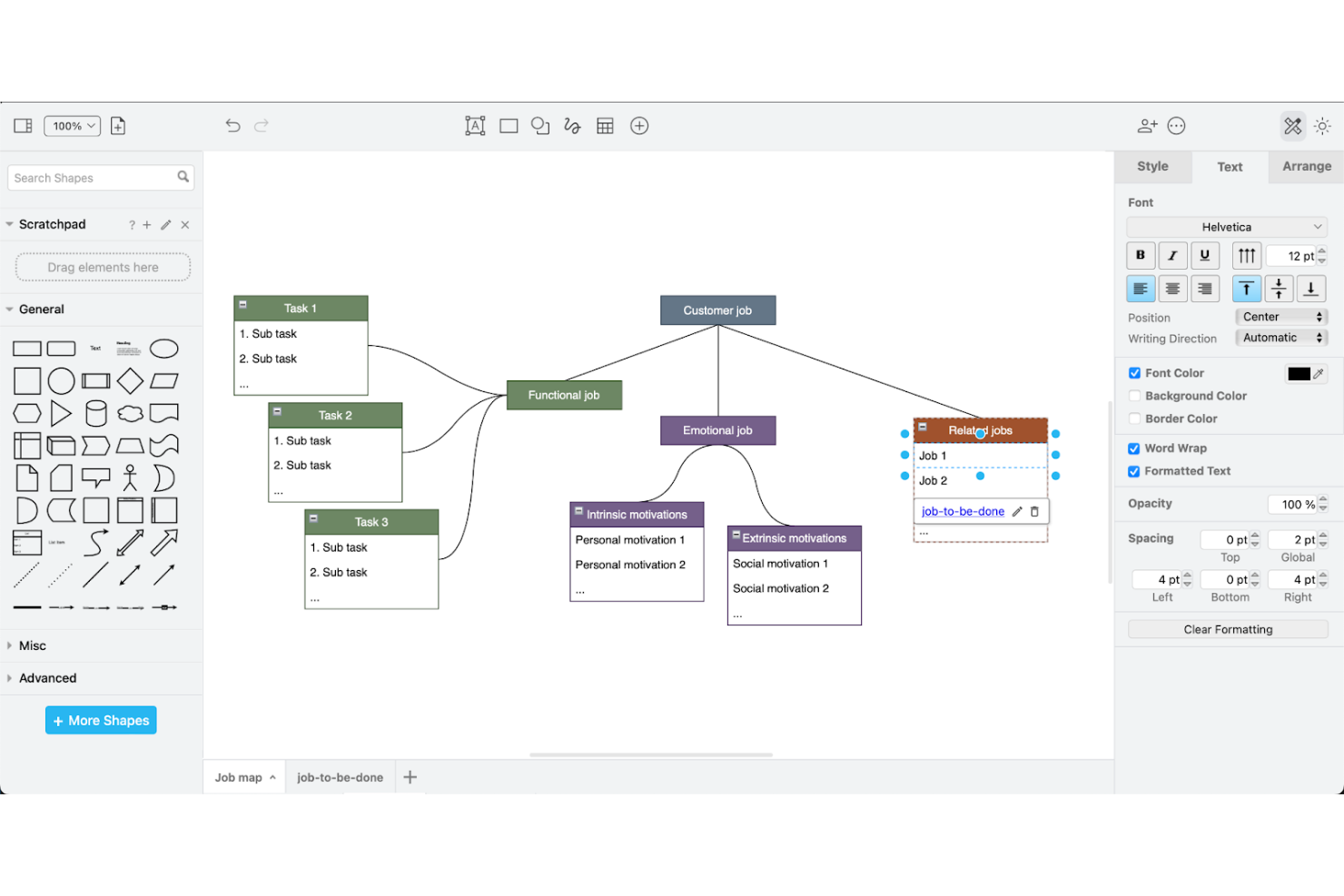This screenshot has height=896, width=1344.
Task: Click the More Shapes button
Action: point(101,720)
